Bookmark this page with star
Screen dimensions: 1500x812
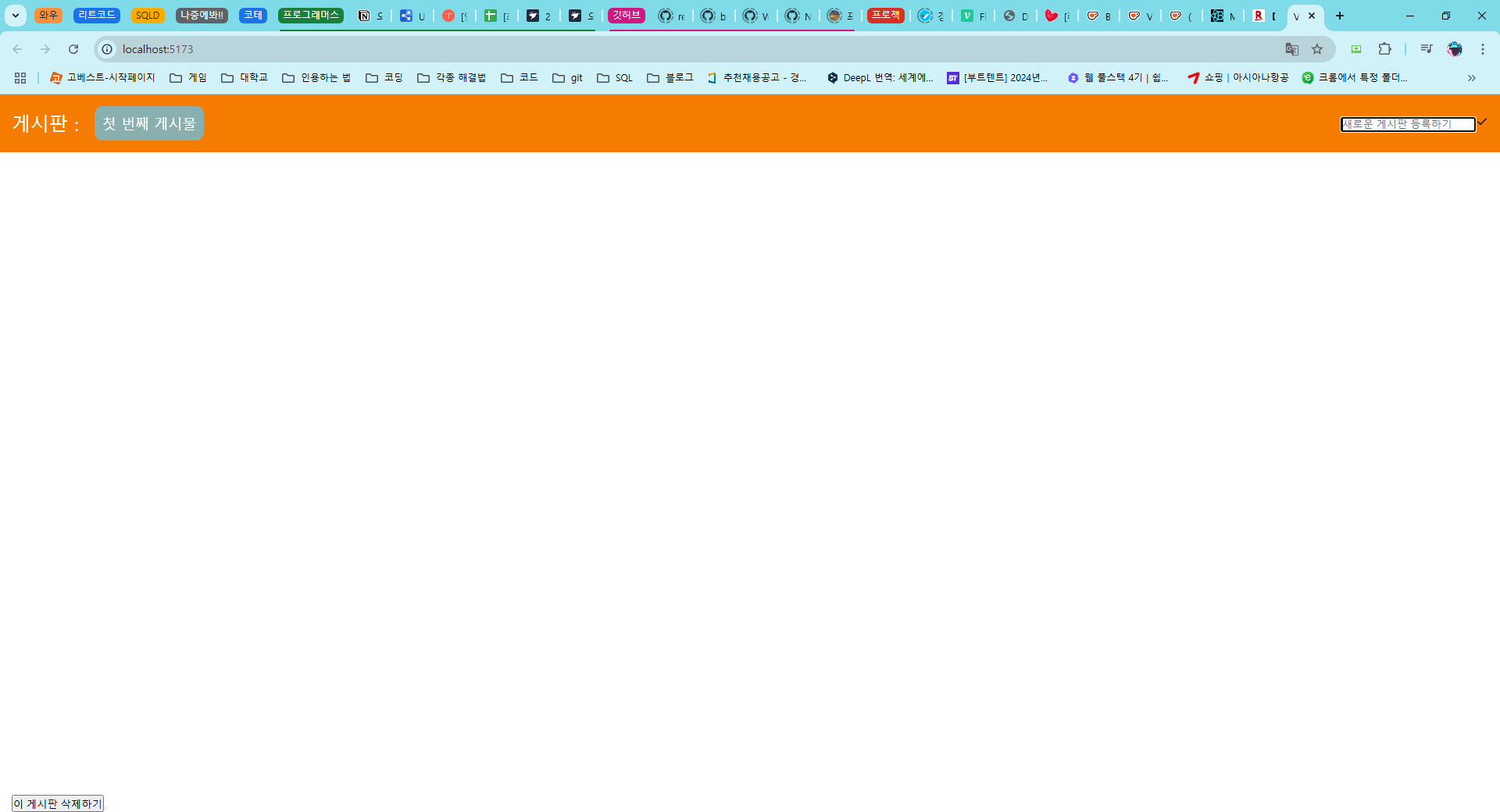(x=1317, y=49)
